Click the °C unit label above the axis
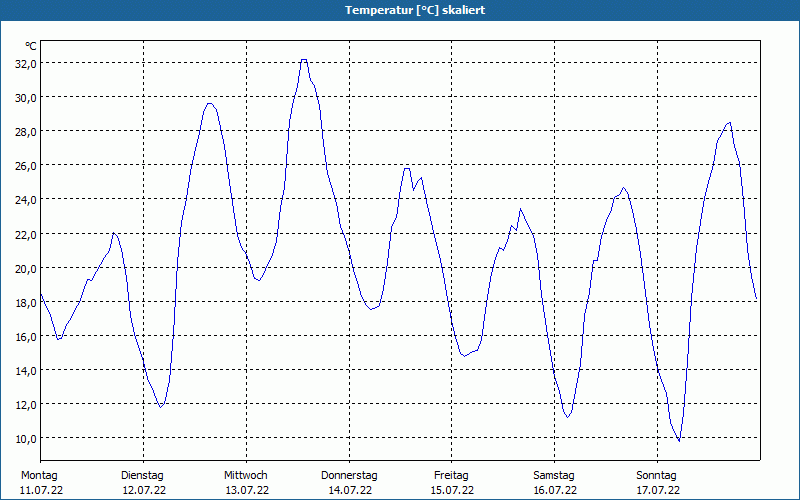Screen dimensions: 800x500 (31, 46)
